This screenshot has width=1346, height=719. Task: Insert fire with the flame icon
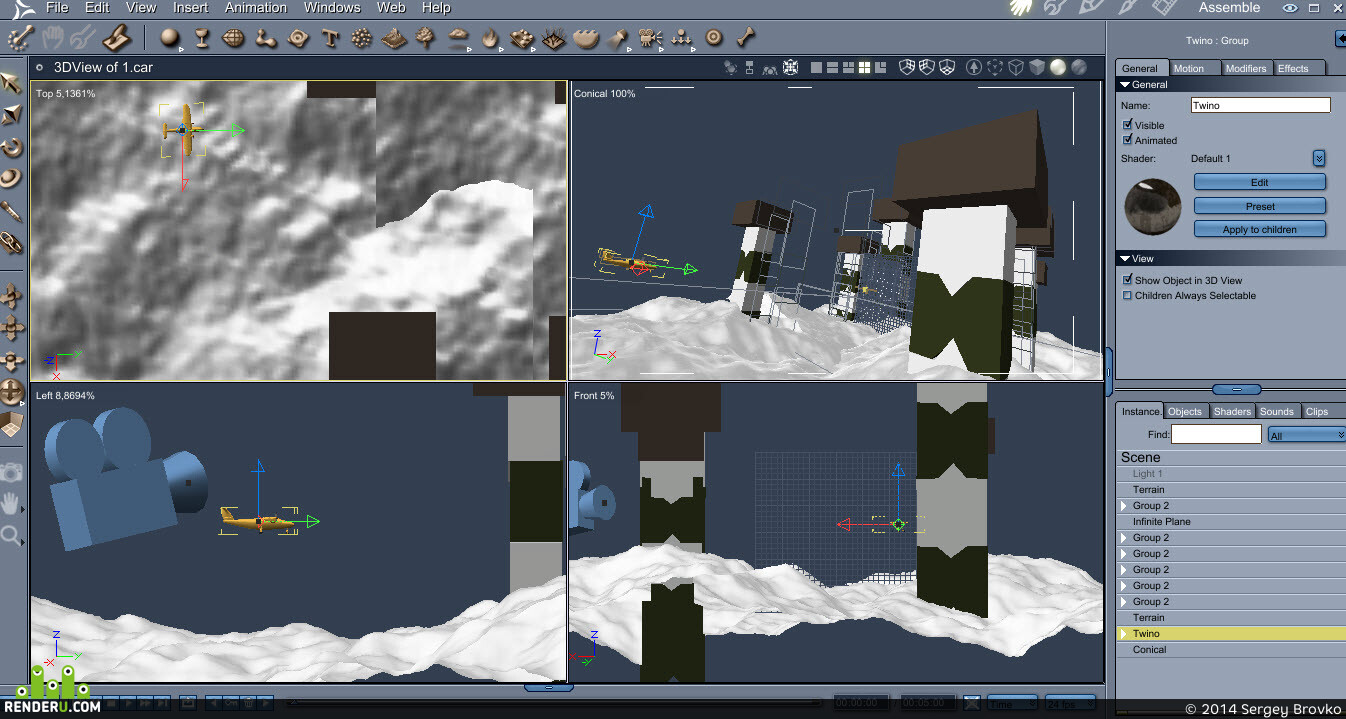pyautogui.click(x=490, y=39)
